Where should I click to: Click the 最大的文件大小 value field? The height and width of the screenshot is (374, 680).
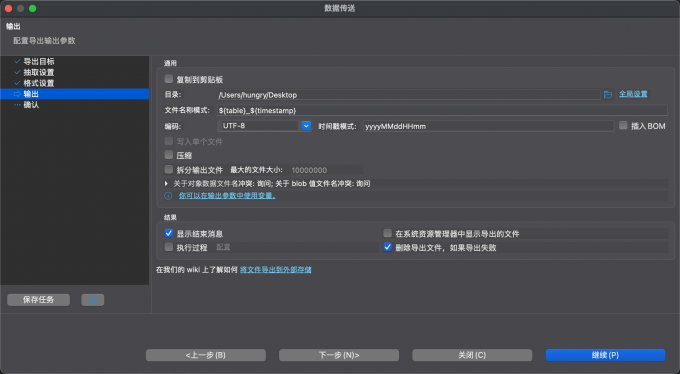click(326, 170)
